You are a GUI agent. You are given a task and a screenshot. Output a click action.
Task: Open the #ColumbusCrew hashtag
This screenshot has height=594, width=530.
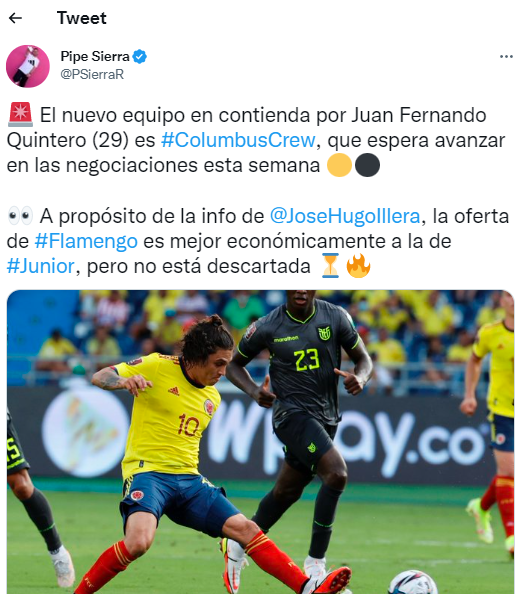[238, 140]
